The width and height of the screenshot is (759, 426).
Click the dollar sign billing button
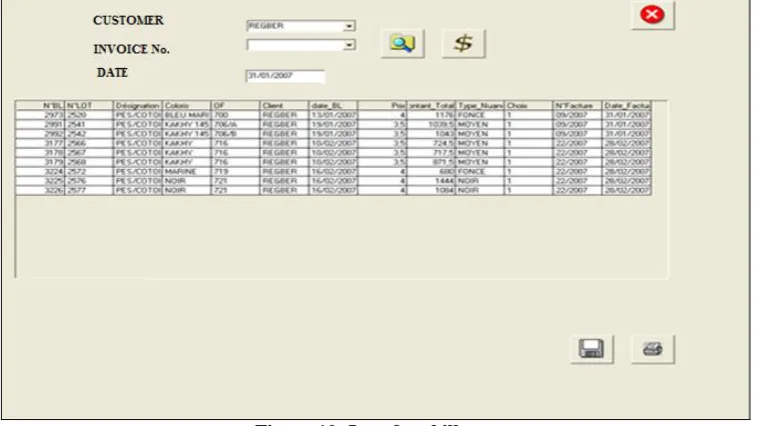(x=463, y=44)
